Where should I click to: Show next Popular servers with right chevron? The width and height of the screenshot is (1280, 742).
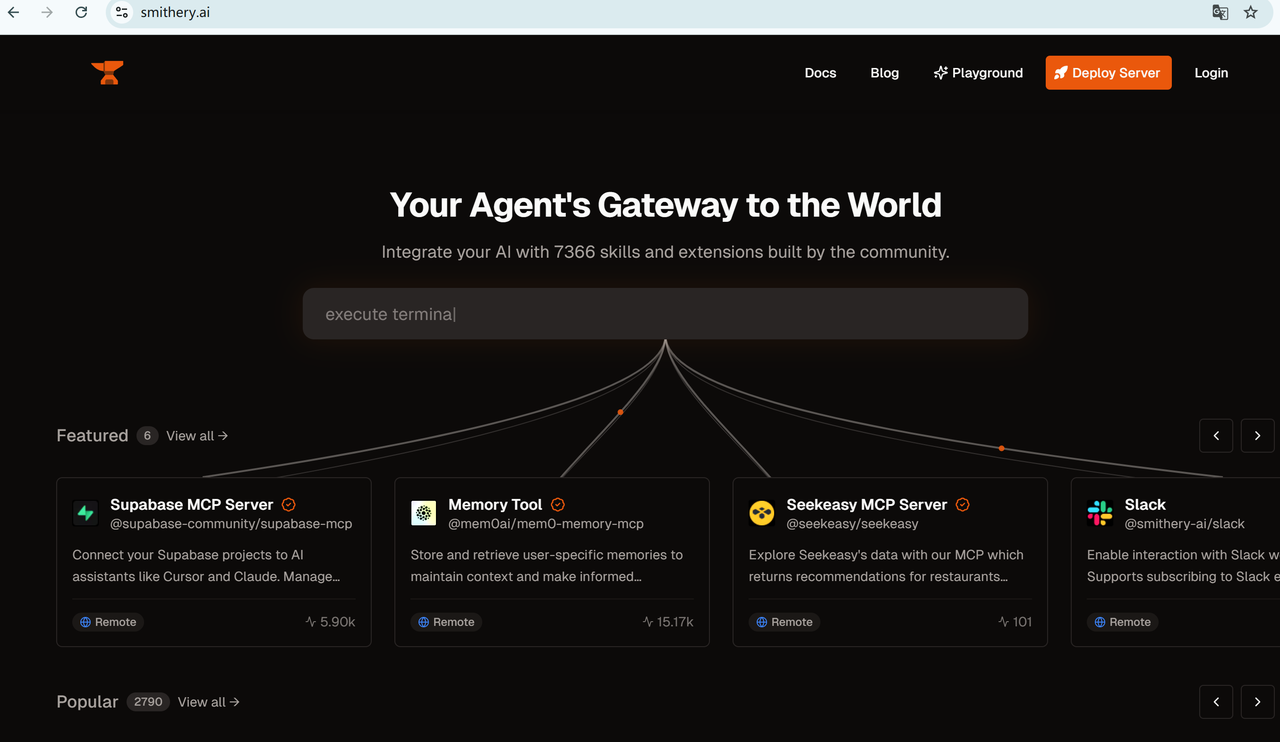[1257, 702]
